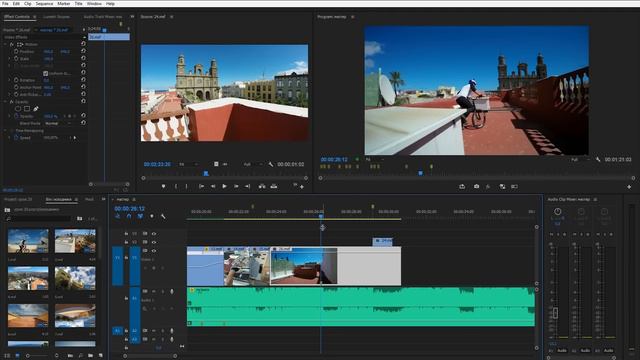Open the Clip menu
The width and height of the screenshot is (640, 360).
click(x=28, y=4)
